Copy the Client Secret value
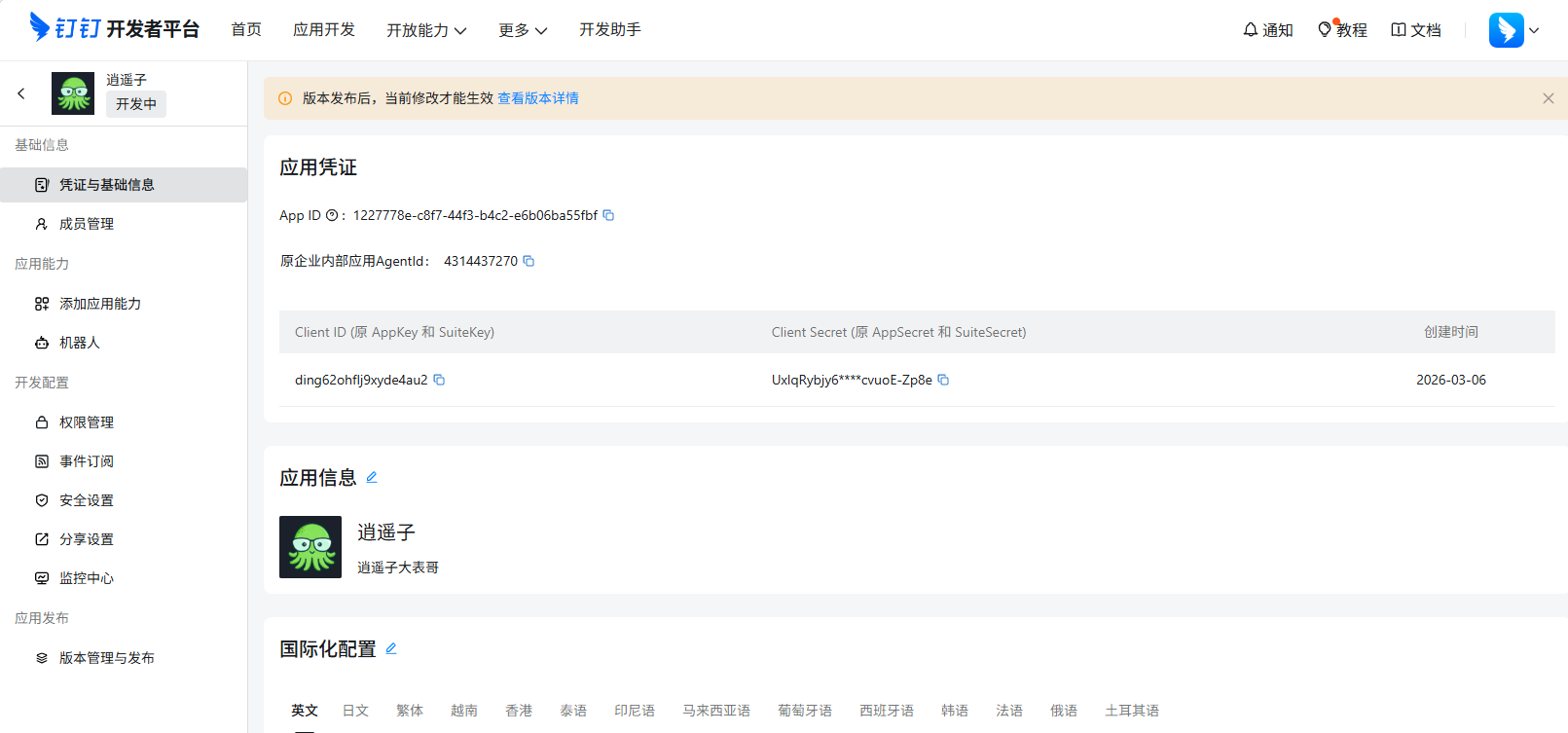 [943, 380]
